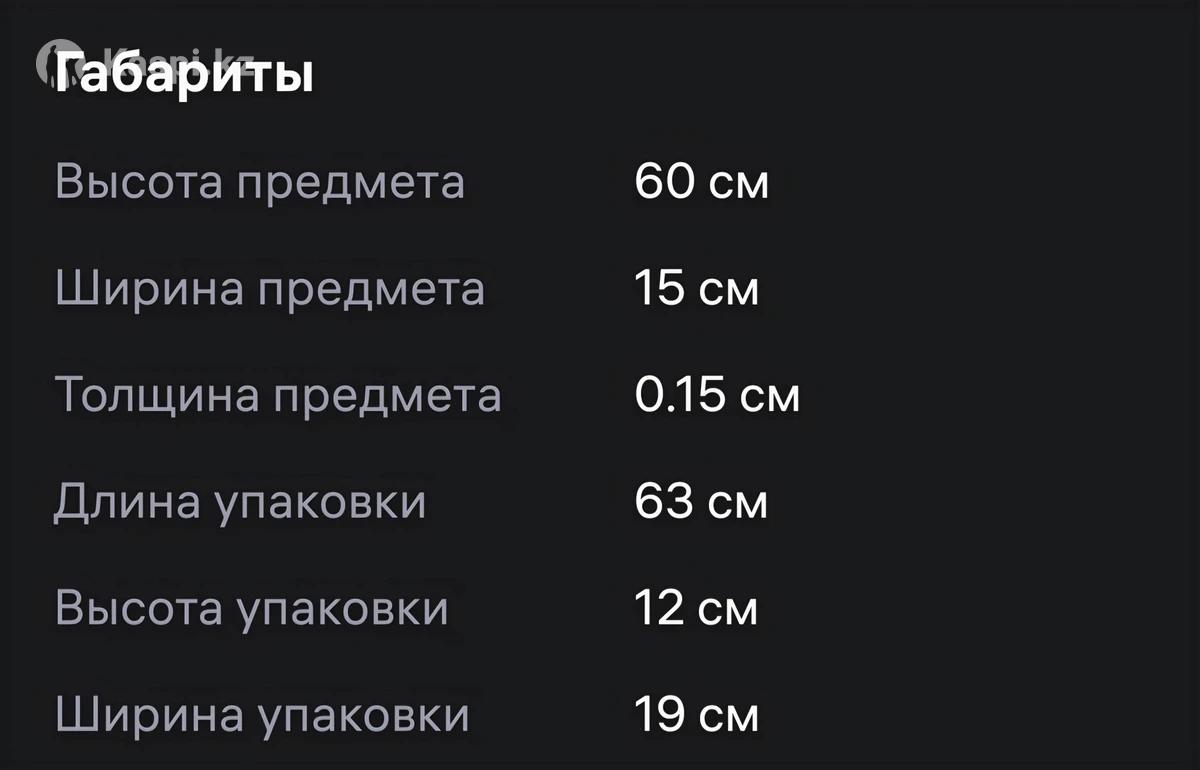Click the 63 см package length value
This screenshot has width=1200, height=770.
point(701,502)
